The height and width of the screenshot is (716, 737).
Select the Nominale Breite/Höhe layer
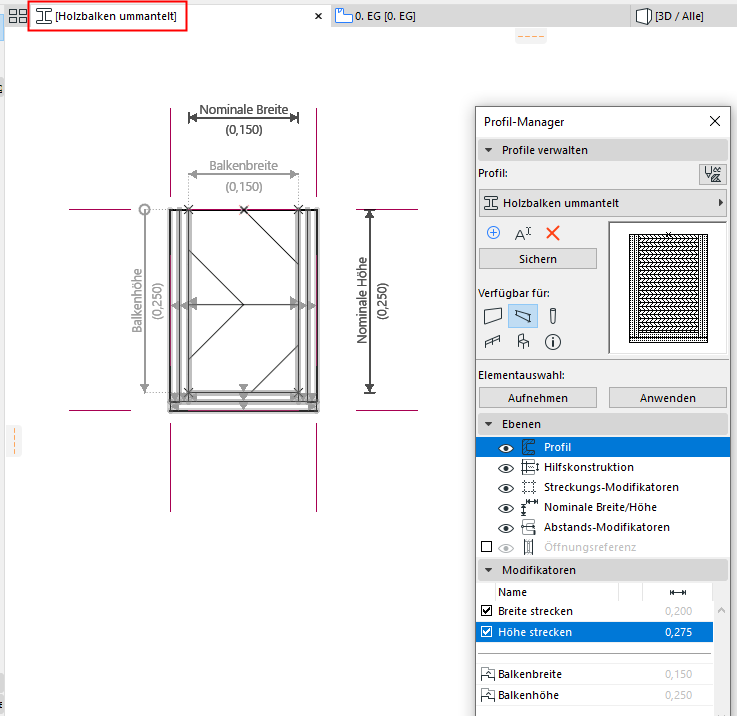(x=603, y=507)
